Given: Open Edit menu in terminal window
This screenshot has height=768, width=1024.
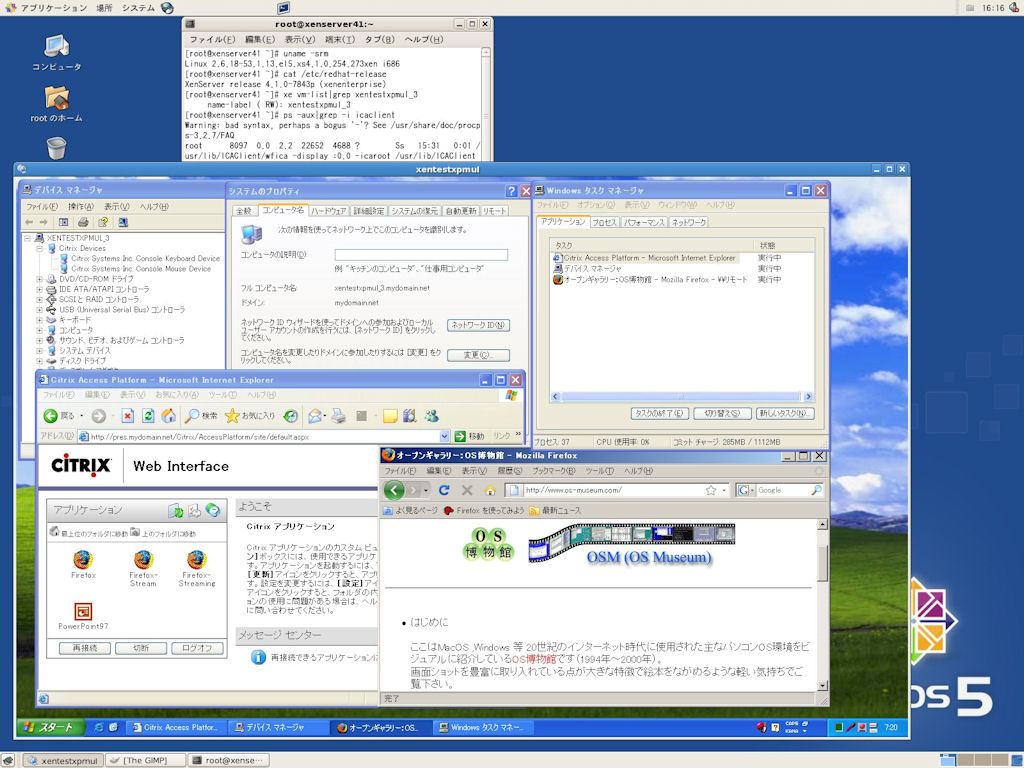Looking at the screenshot, I should (x=260, y=39).
